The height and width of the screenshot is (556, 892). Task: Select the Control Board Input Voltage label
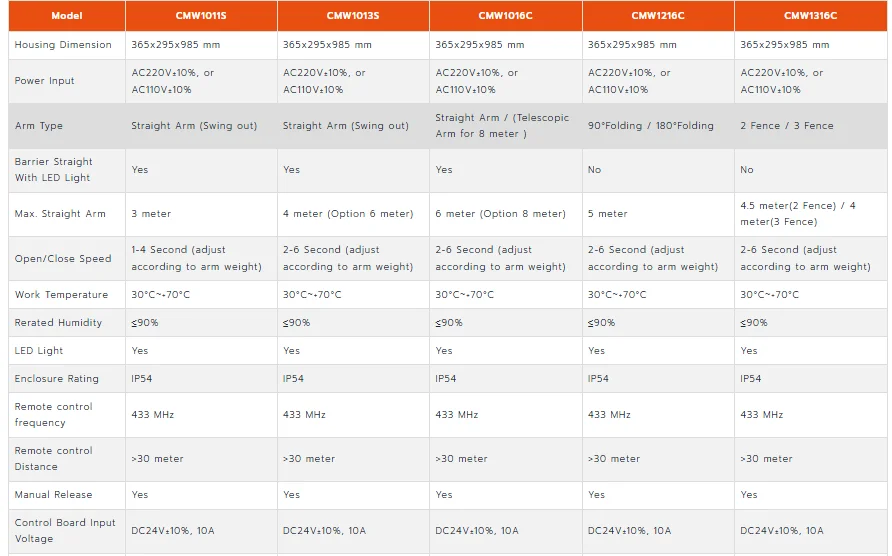pyautogui.click(x=65, y=531)
